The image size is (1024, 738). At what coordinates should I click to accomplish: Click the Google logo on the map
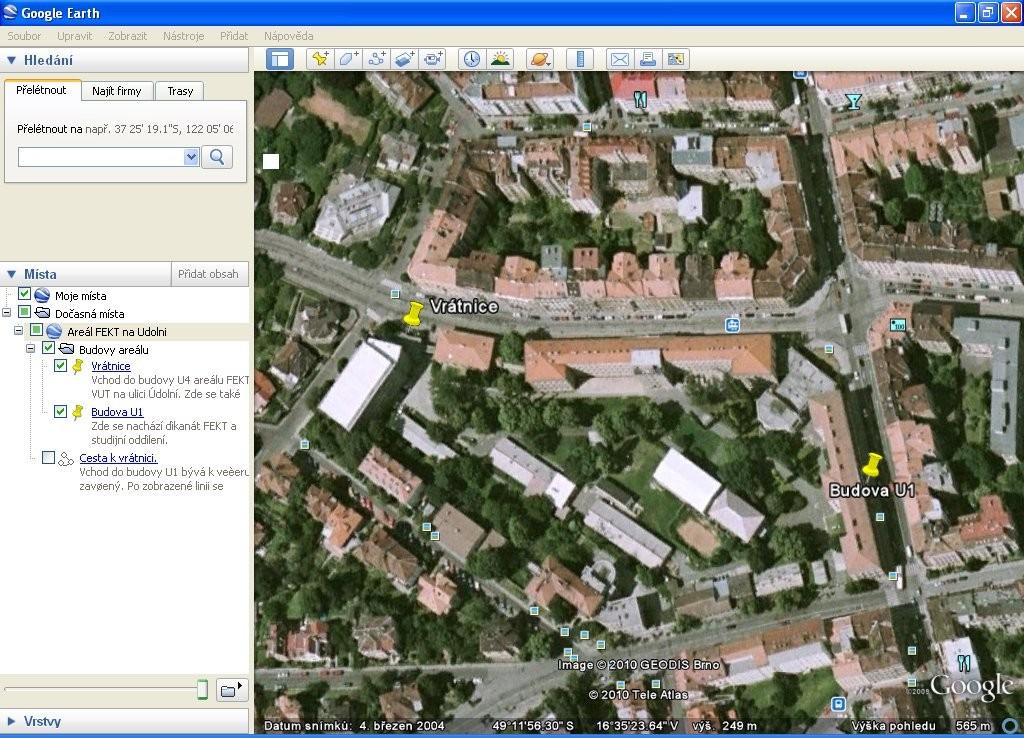coord(971,686)
